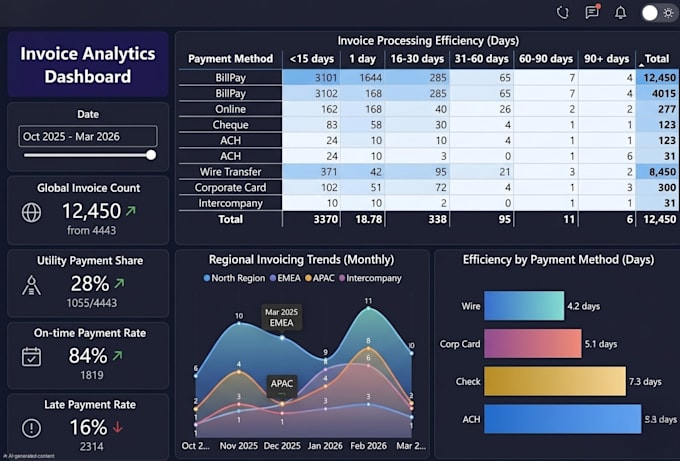Image resolution: width=680 pixels, height=461 pixels.
Task: Toggle Intercompany legend item
Action: click(370, 278)
